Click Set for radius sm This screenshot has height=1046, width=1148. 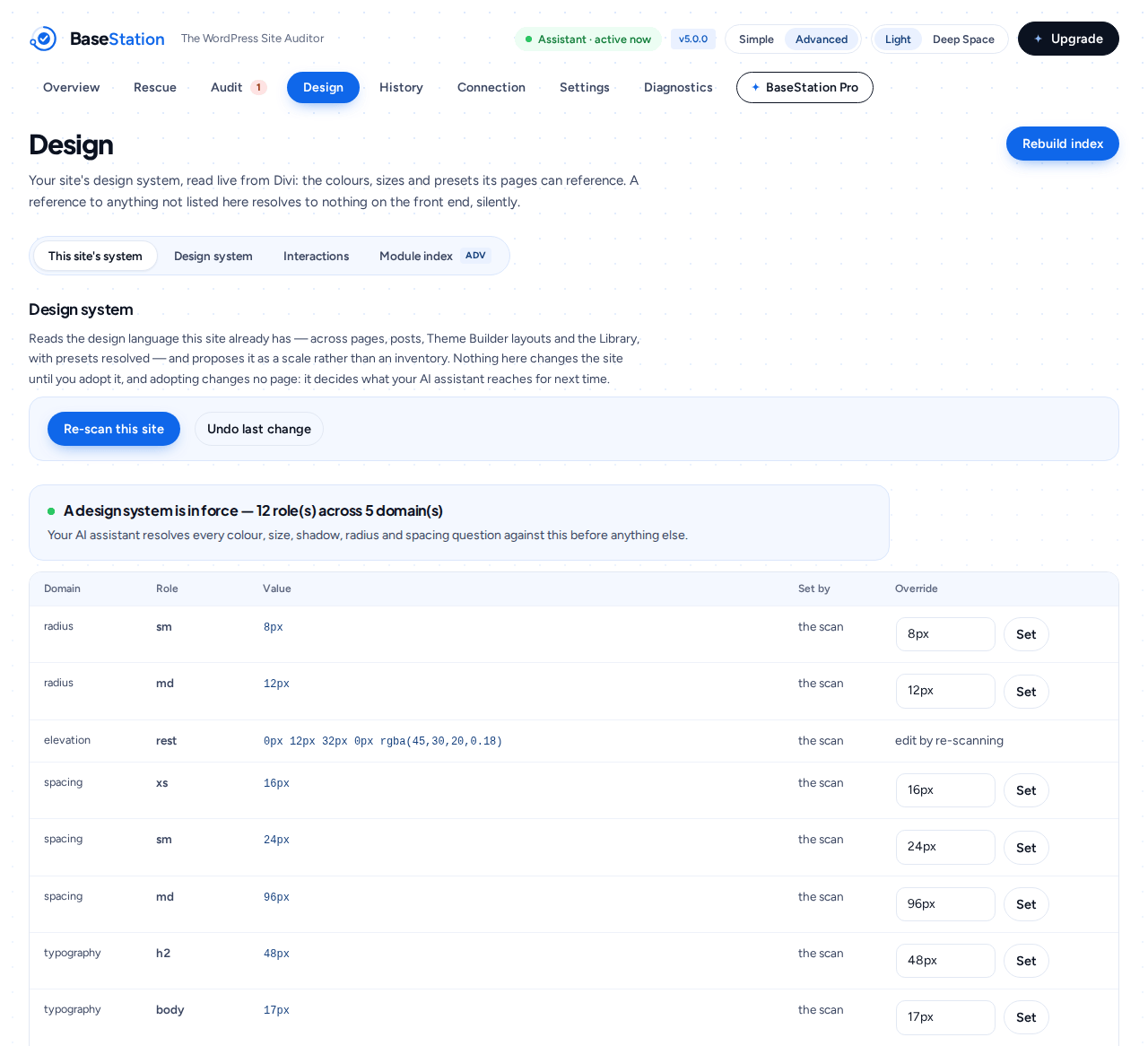(1026, 634)
